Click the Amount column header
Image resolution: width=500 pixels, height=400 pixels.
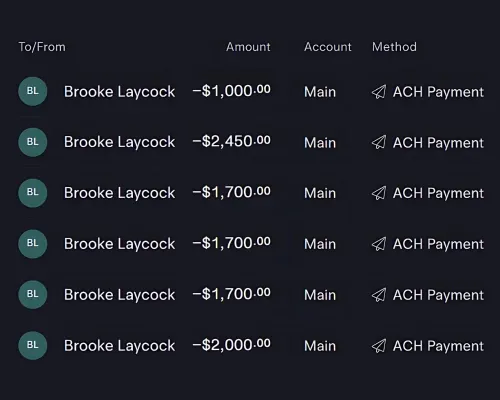248,47
